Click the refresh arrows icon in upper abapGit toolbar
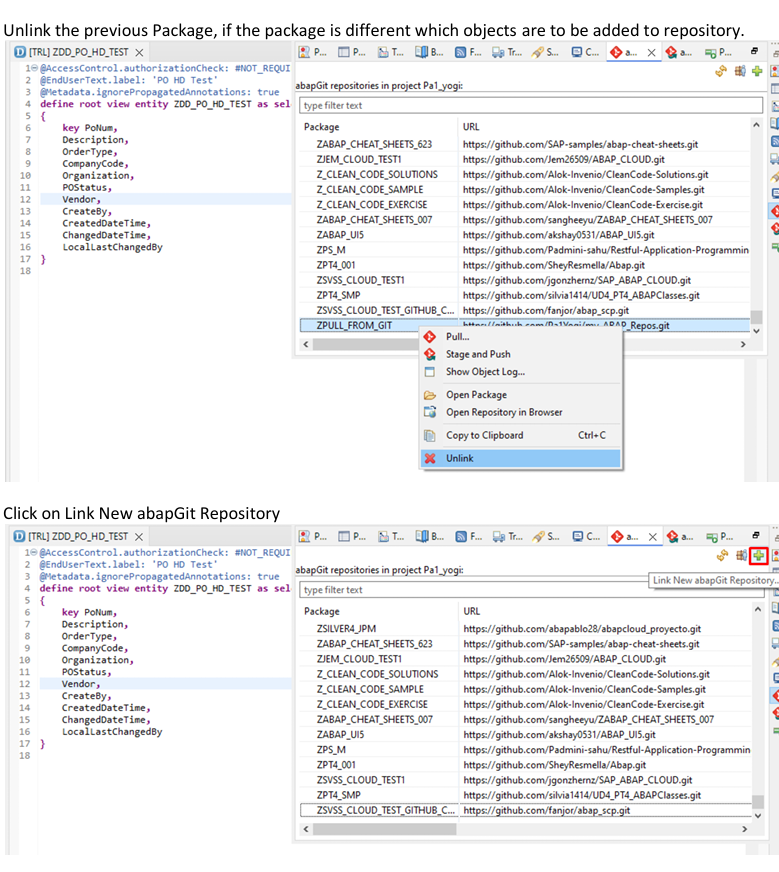779x872 pixels. [x=721, y=71]
